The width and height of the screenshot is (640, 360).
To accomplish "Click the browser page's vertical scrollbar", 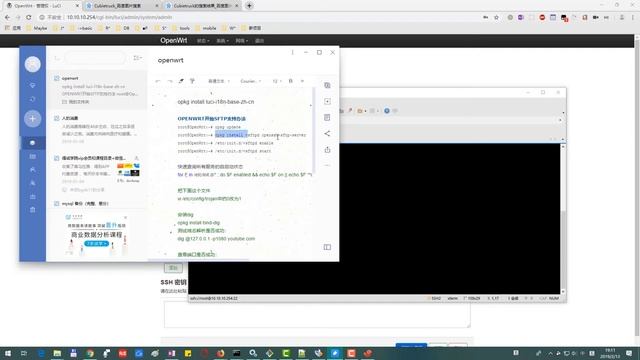I will pos(637,188).
